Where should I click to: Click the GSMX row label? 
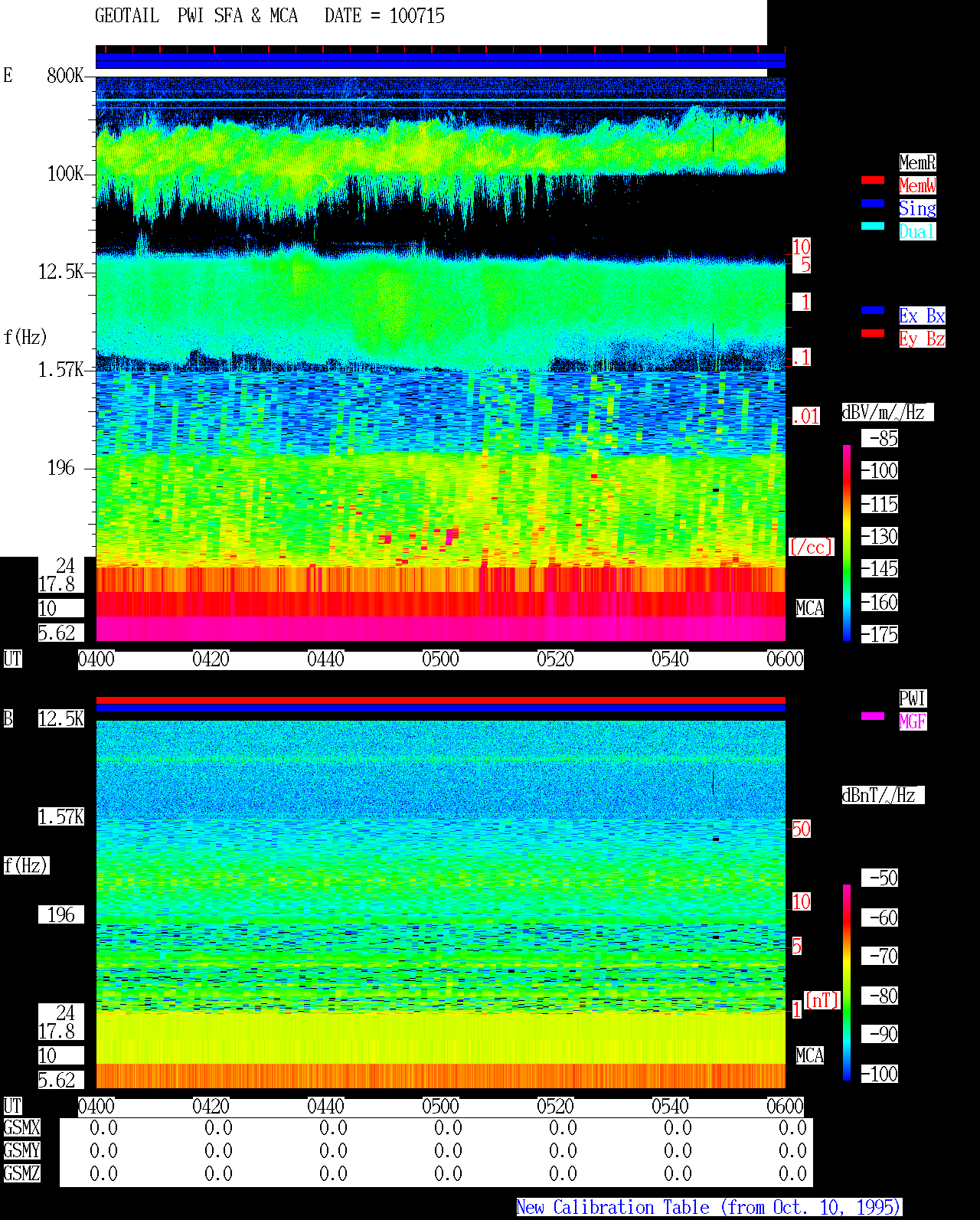(x=21, y=1128)
